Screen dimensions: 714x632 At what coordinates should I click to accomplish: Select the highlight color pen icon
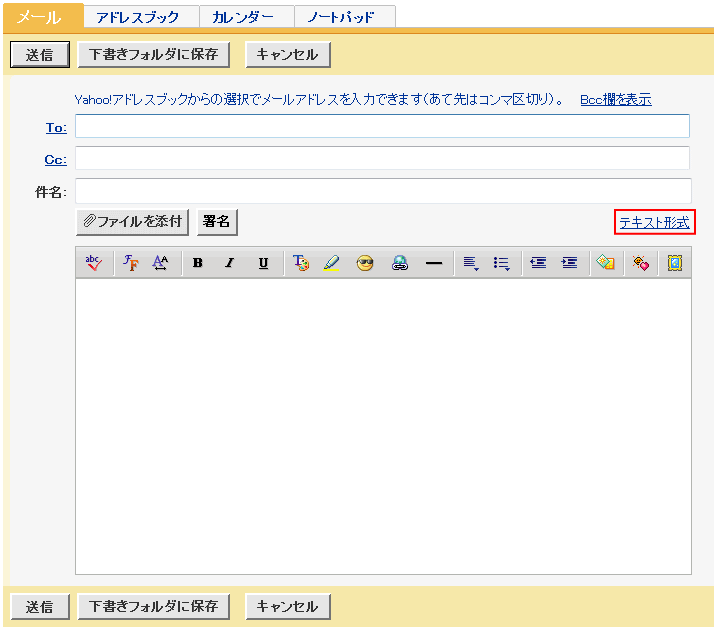(331, 263)
